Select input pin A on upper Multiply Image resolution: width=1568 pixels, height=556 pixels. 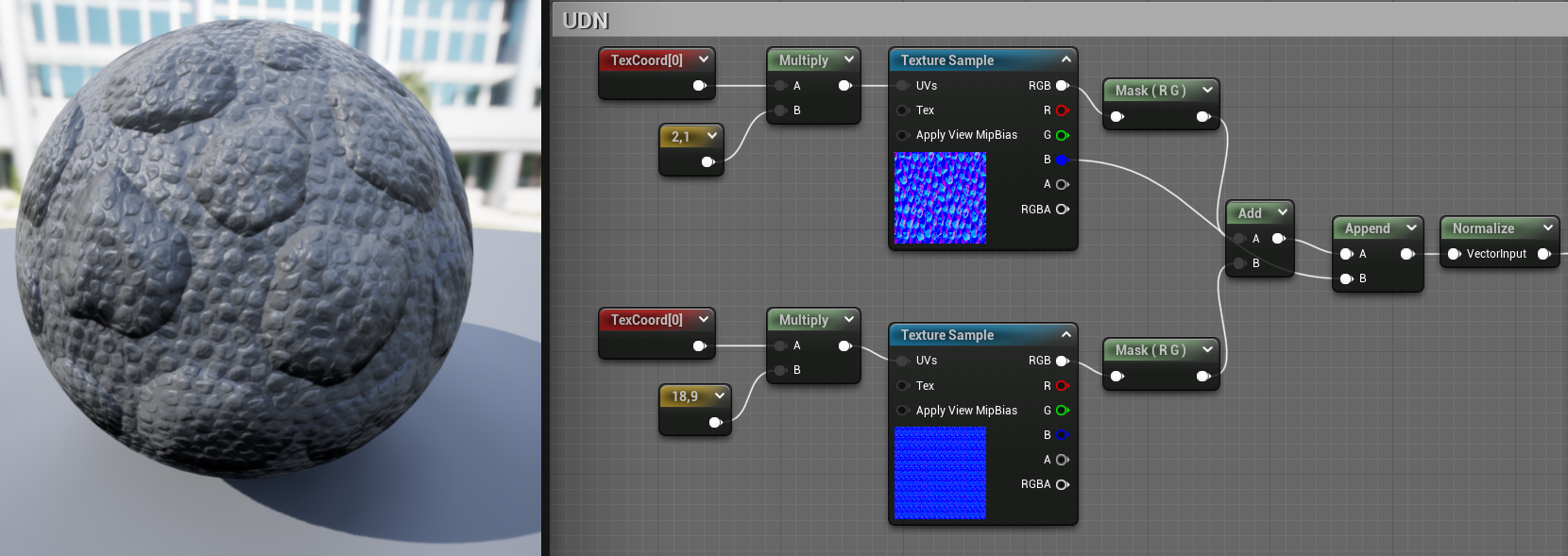(780, 86)
